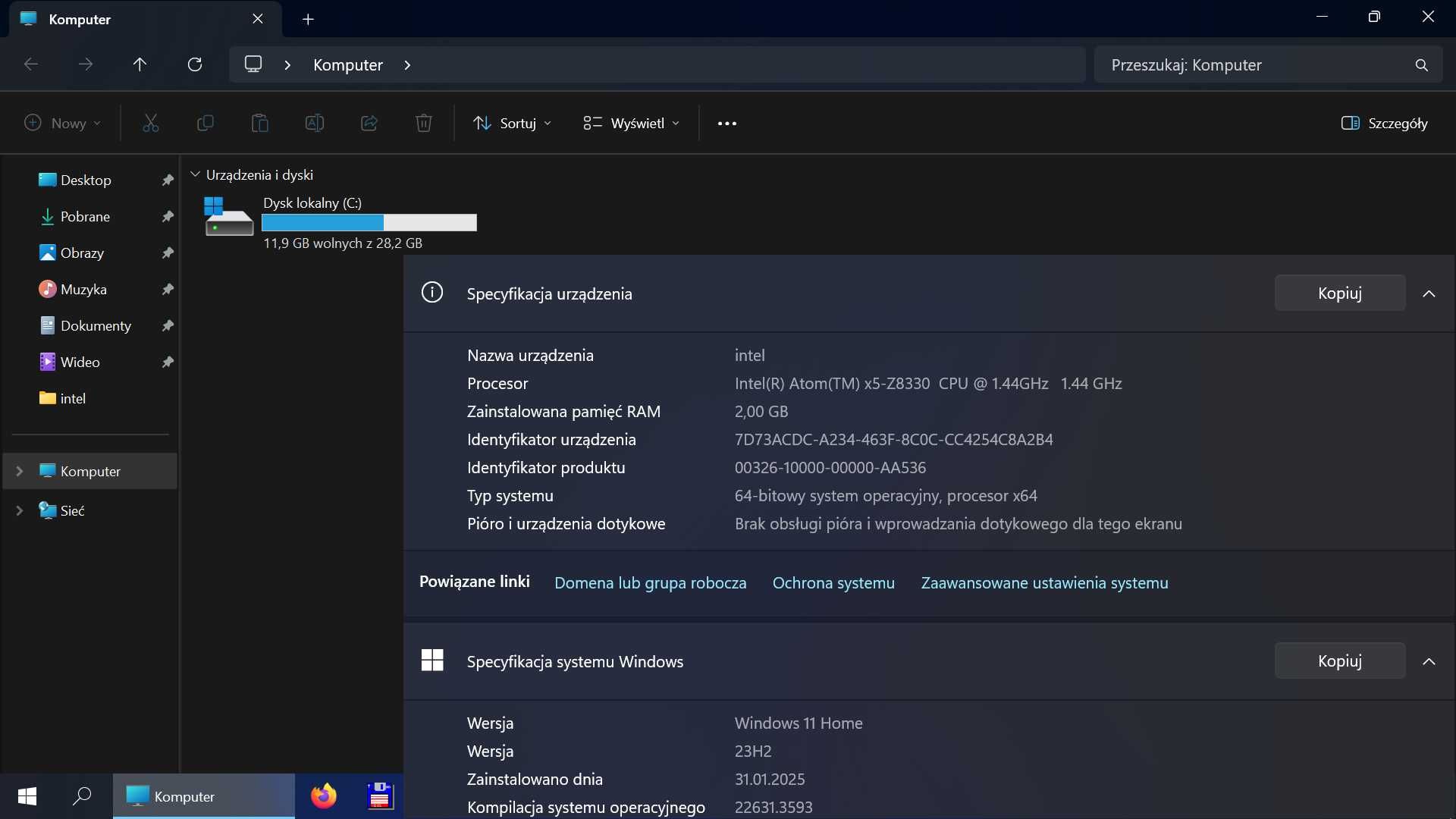Click the Copy icon in toolbar
The width and height of the screenshot is (1456, 819).
pos(205,123)
